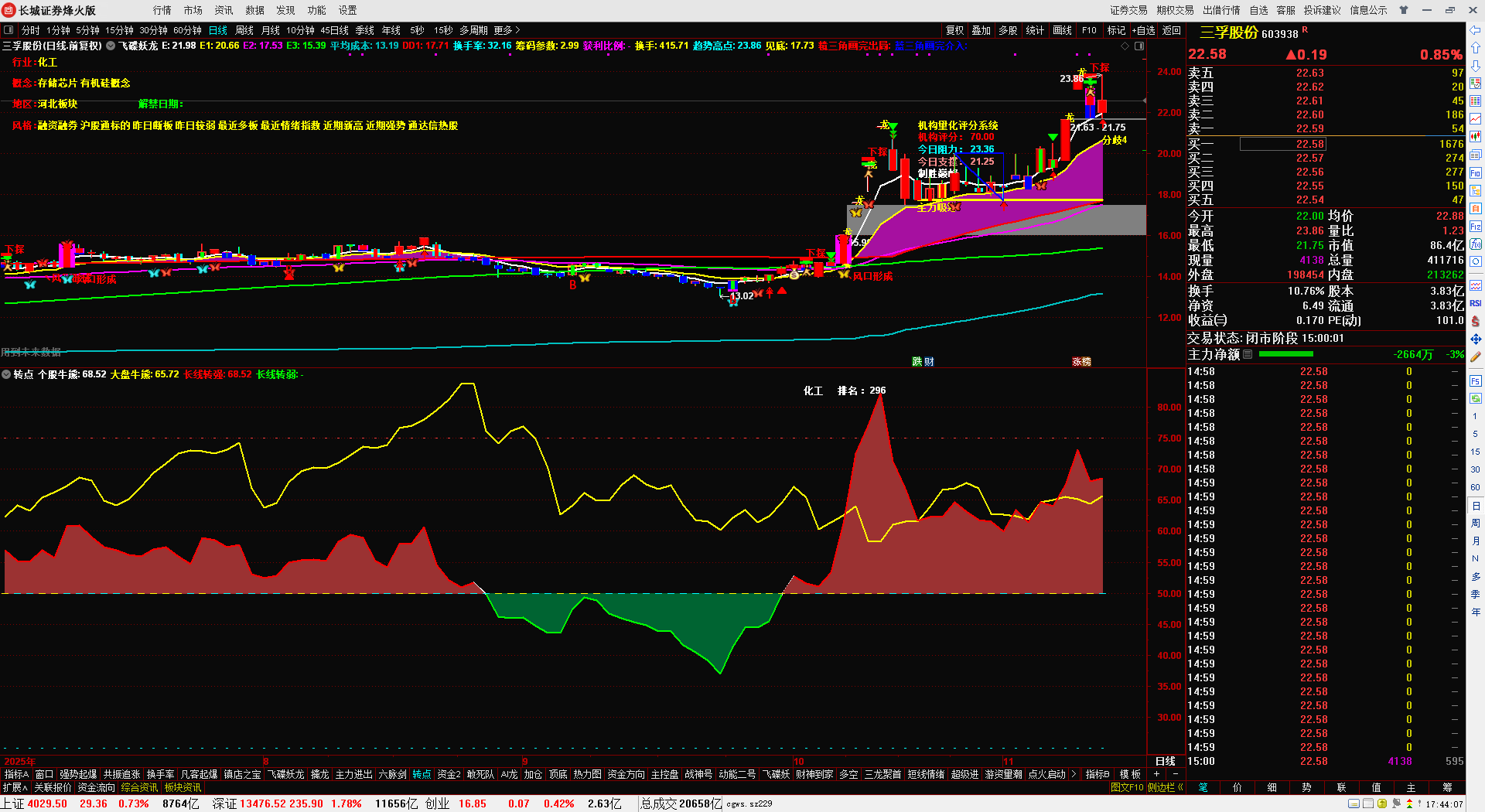This screenshot has height=812, width=1485.
Task: Switch to yearly (年) period in sidebar
Action: 1475,612
